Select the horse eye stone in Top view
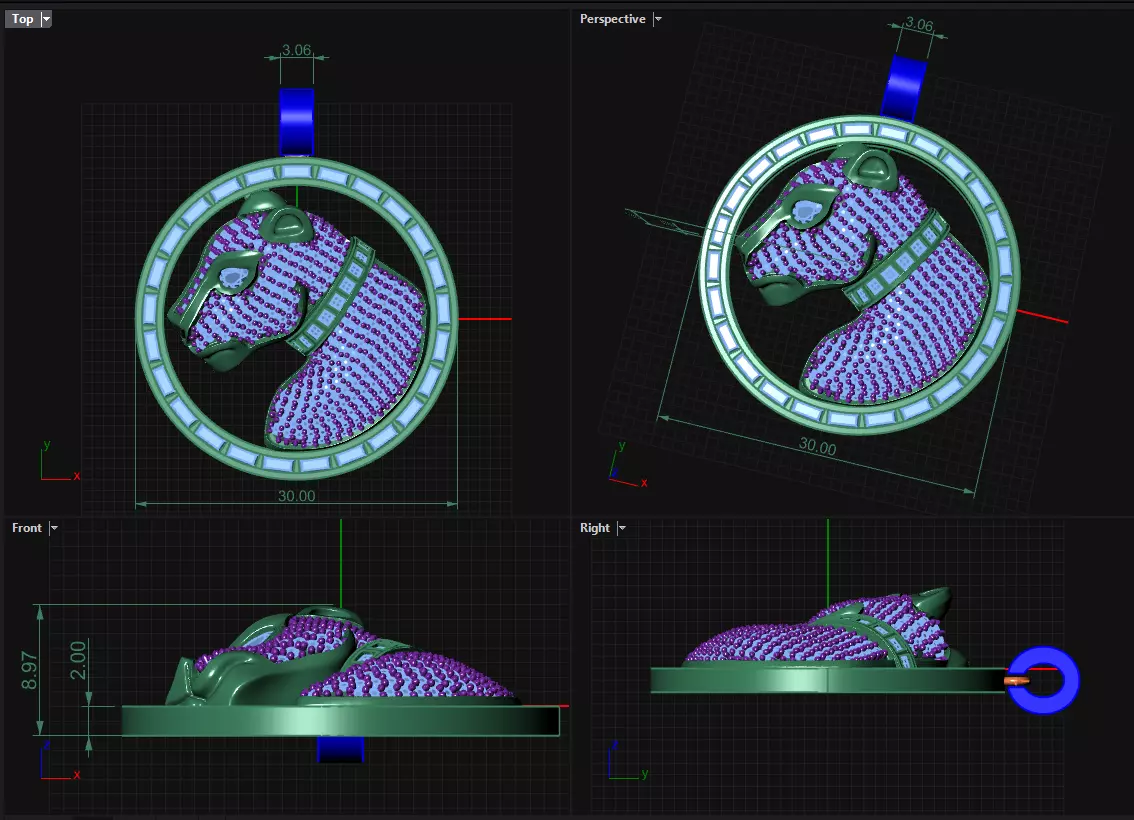The width and height of the screenshot is (1134, 820). click(232, 276)
